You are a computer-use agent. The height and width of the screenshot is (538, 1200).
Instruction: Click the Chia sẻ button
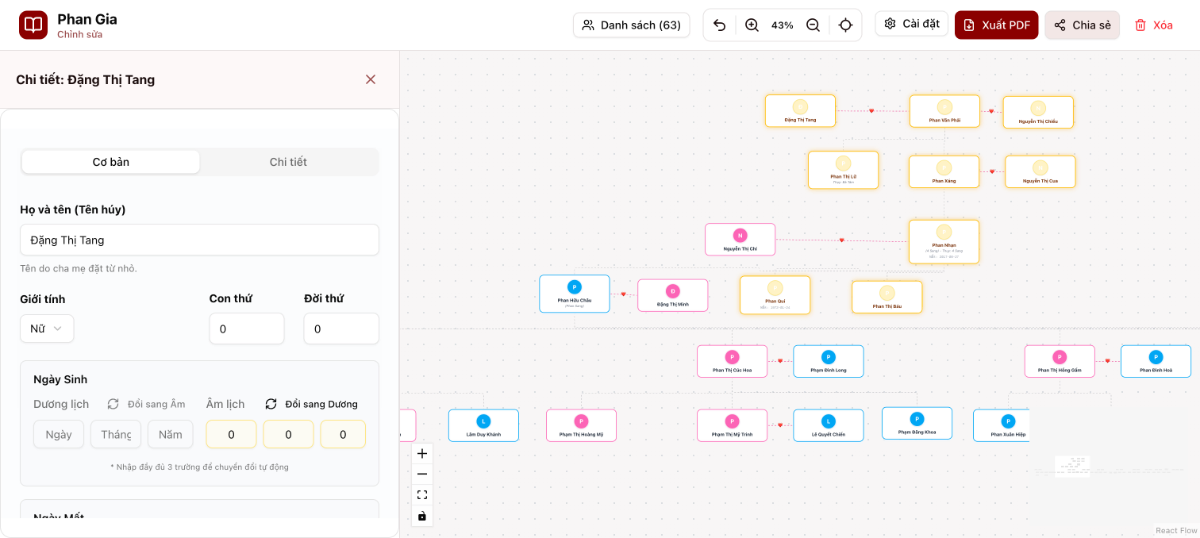tap(1082, 25)
